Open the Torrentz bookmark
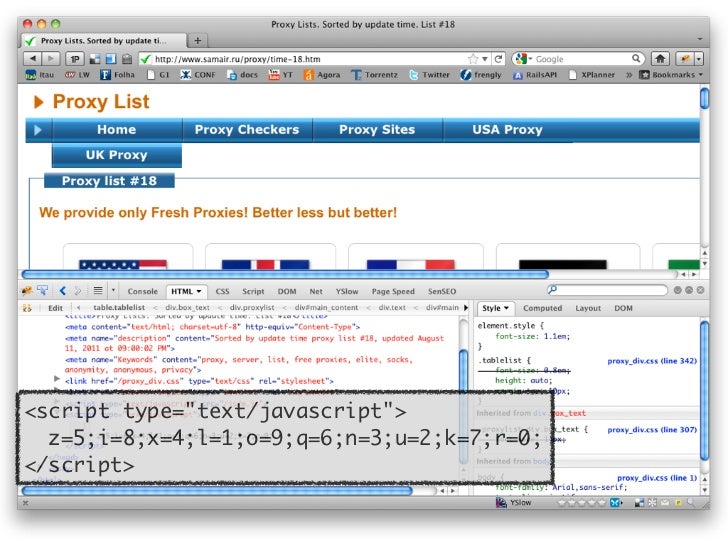Screen dimensions: 728x546 (374, 75)
